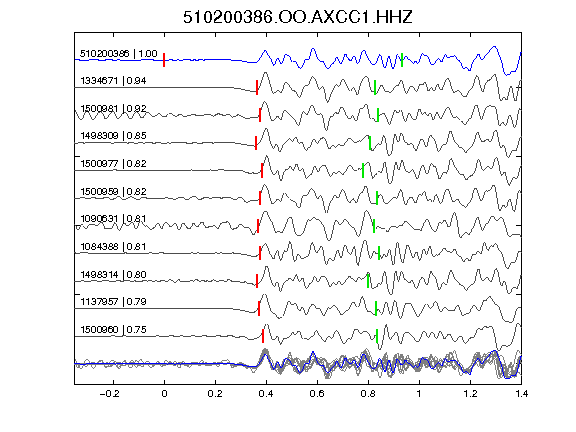Screen dimensions: 576x432
Task: Select the red marker on trace 1334671
Action: point(257,87)
